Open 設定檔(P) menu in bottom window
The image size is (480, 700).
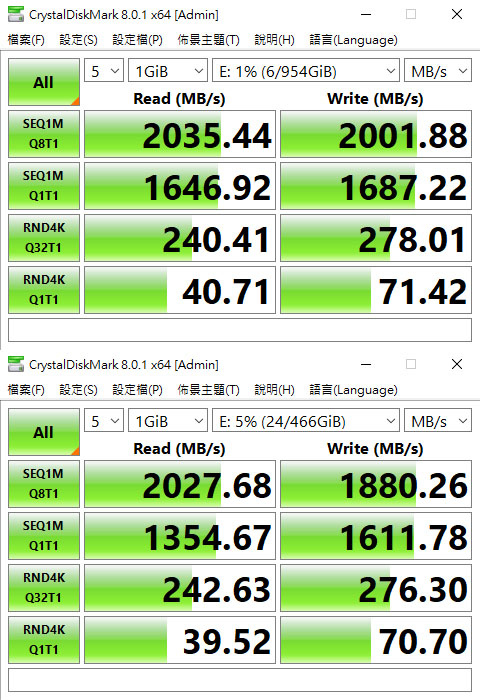[137, 390]
